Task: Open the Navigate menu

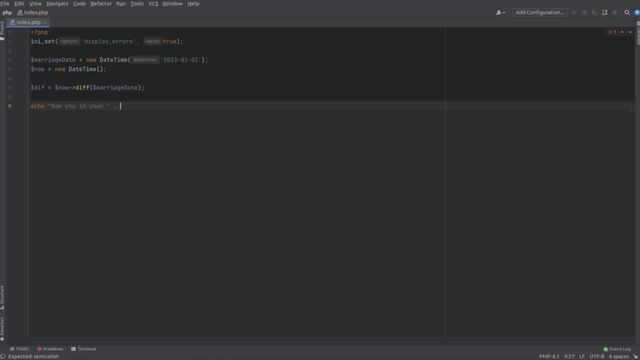Action: [57, 4]
